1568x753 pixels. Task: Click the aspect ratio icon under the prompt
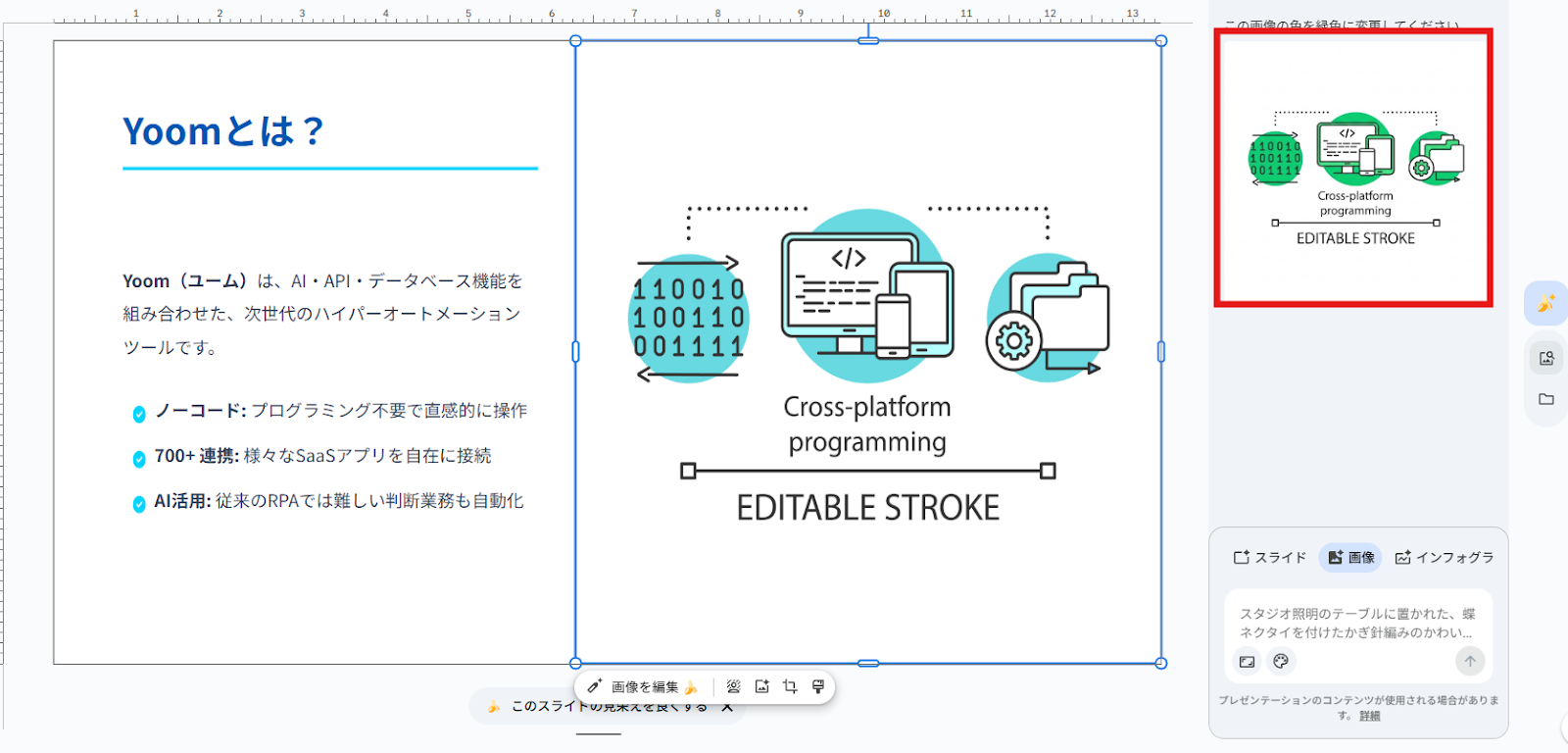click(x=1247, y=662)
